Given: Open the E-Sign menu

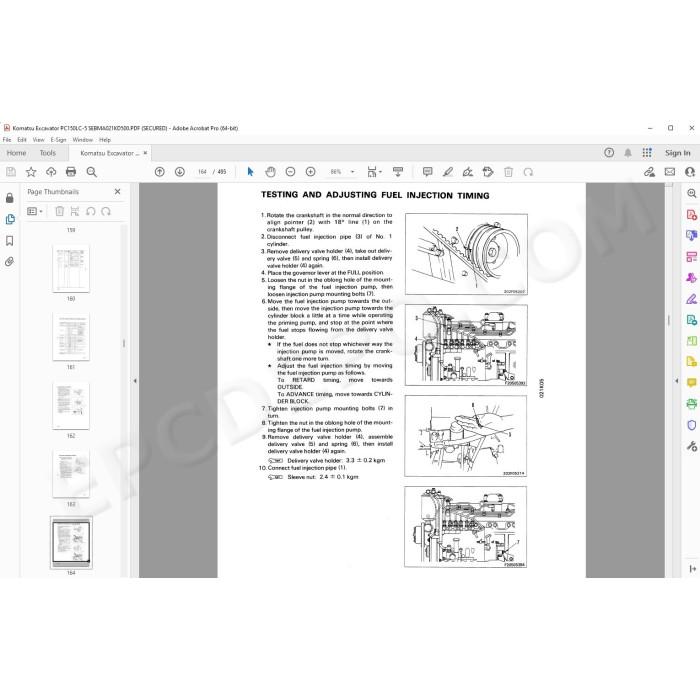Looking at the screenshot, I should pos(58,140).
